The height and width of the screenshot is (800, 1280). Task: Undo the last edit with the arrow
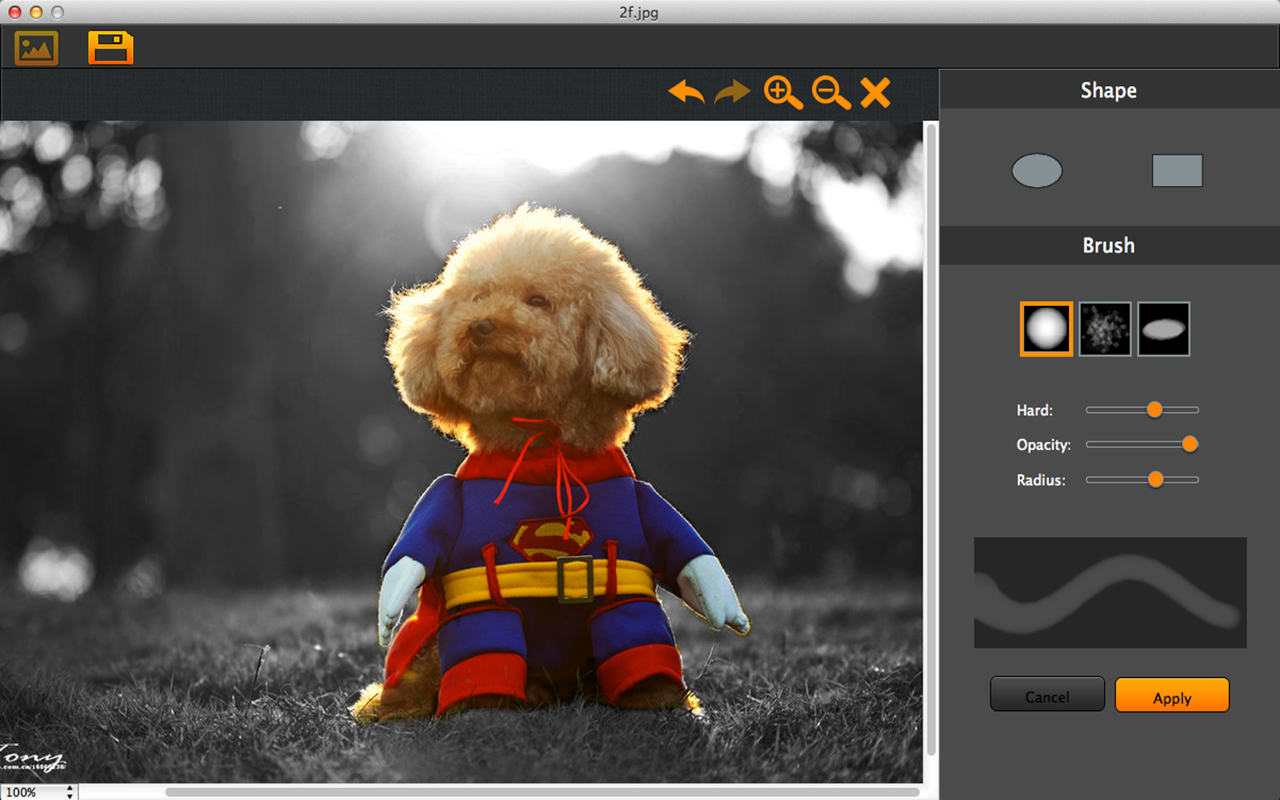pyautogui.click(x=686, y=93)
